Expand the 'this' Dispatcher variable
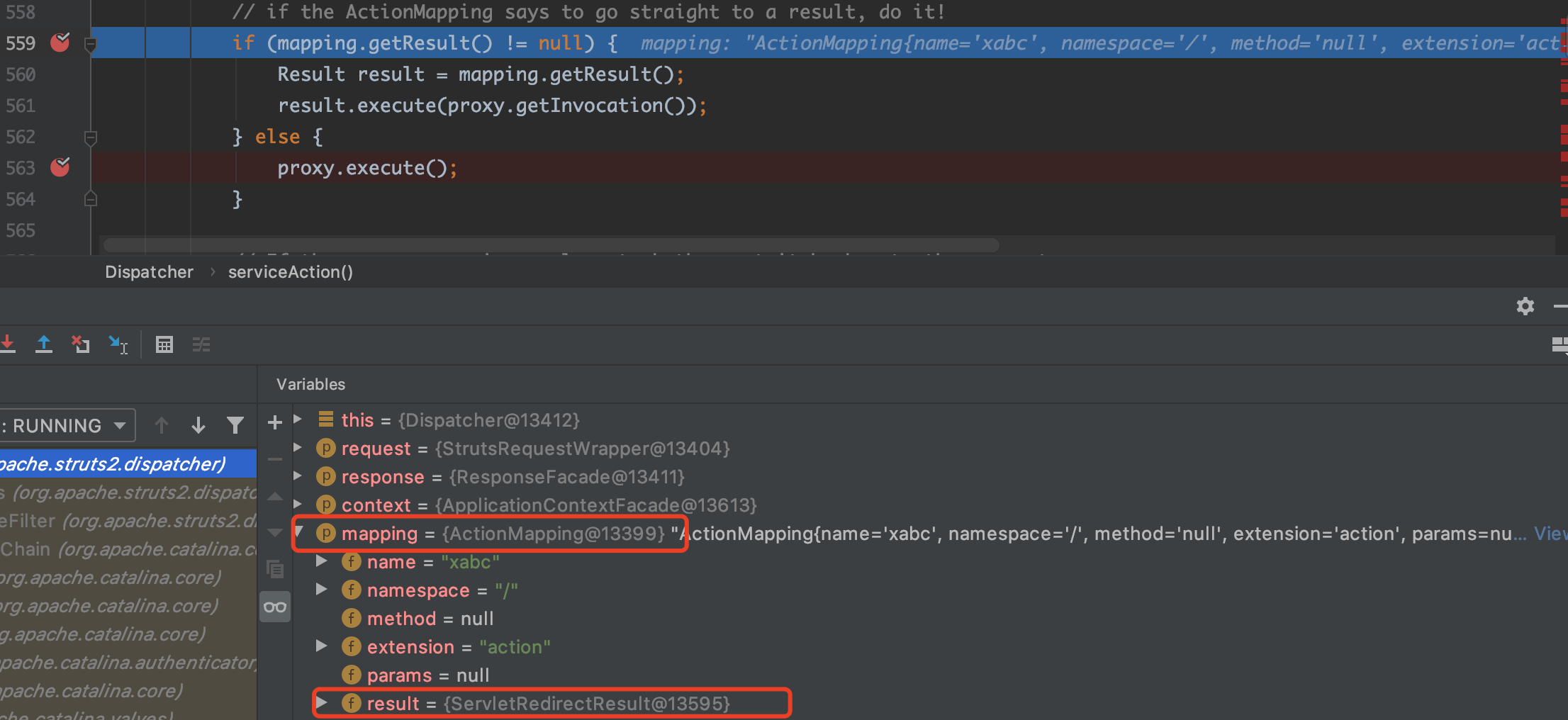1568x720 pixels. coord(298,419)
